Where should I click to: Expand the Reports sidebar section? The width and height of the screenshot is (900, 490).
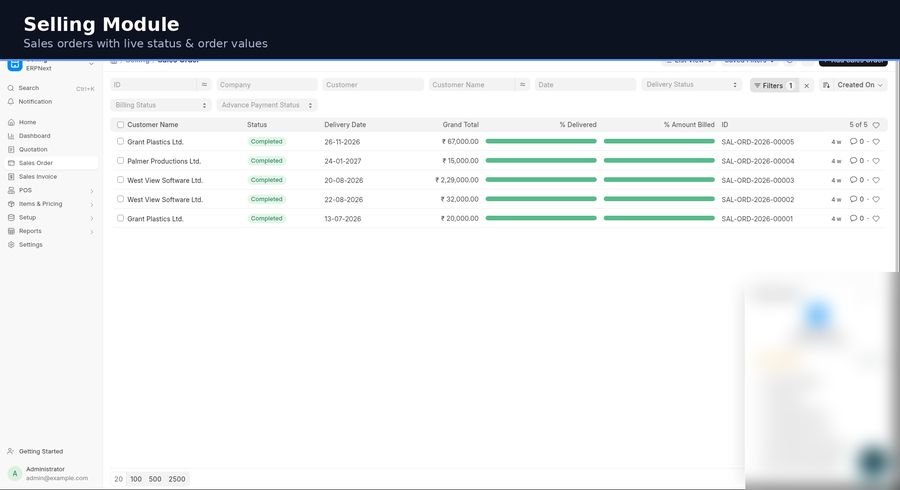92,232
